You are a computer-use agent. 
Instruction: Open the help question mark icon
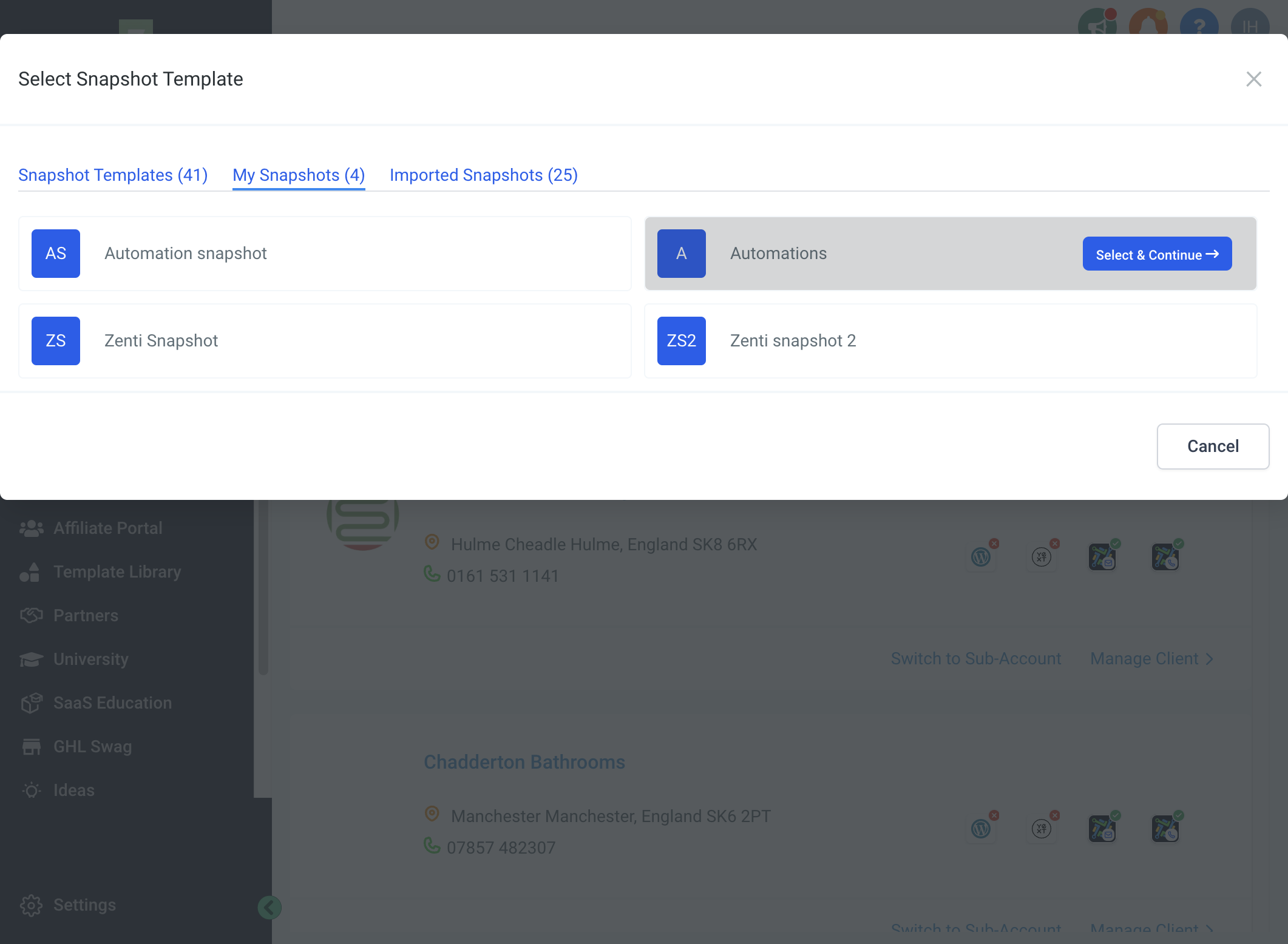(1199, 22)
